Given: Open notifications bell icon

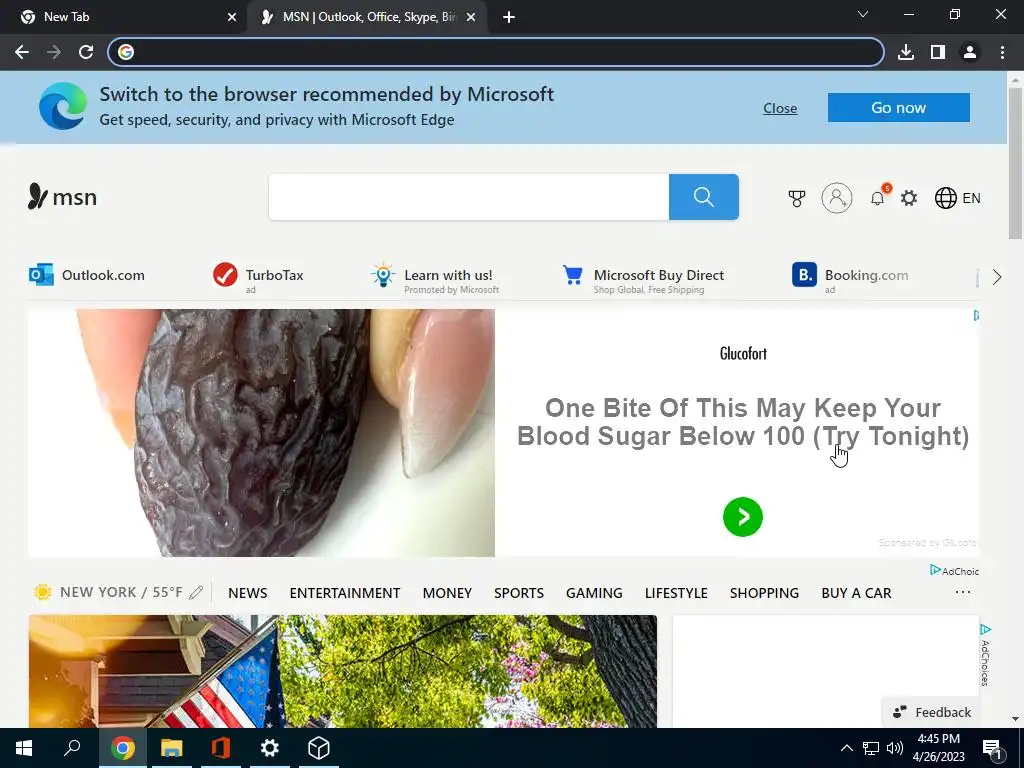Looking at the screenshot, I should tap(878, 197).
